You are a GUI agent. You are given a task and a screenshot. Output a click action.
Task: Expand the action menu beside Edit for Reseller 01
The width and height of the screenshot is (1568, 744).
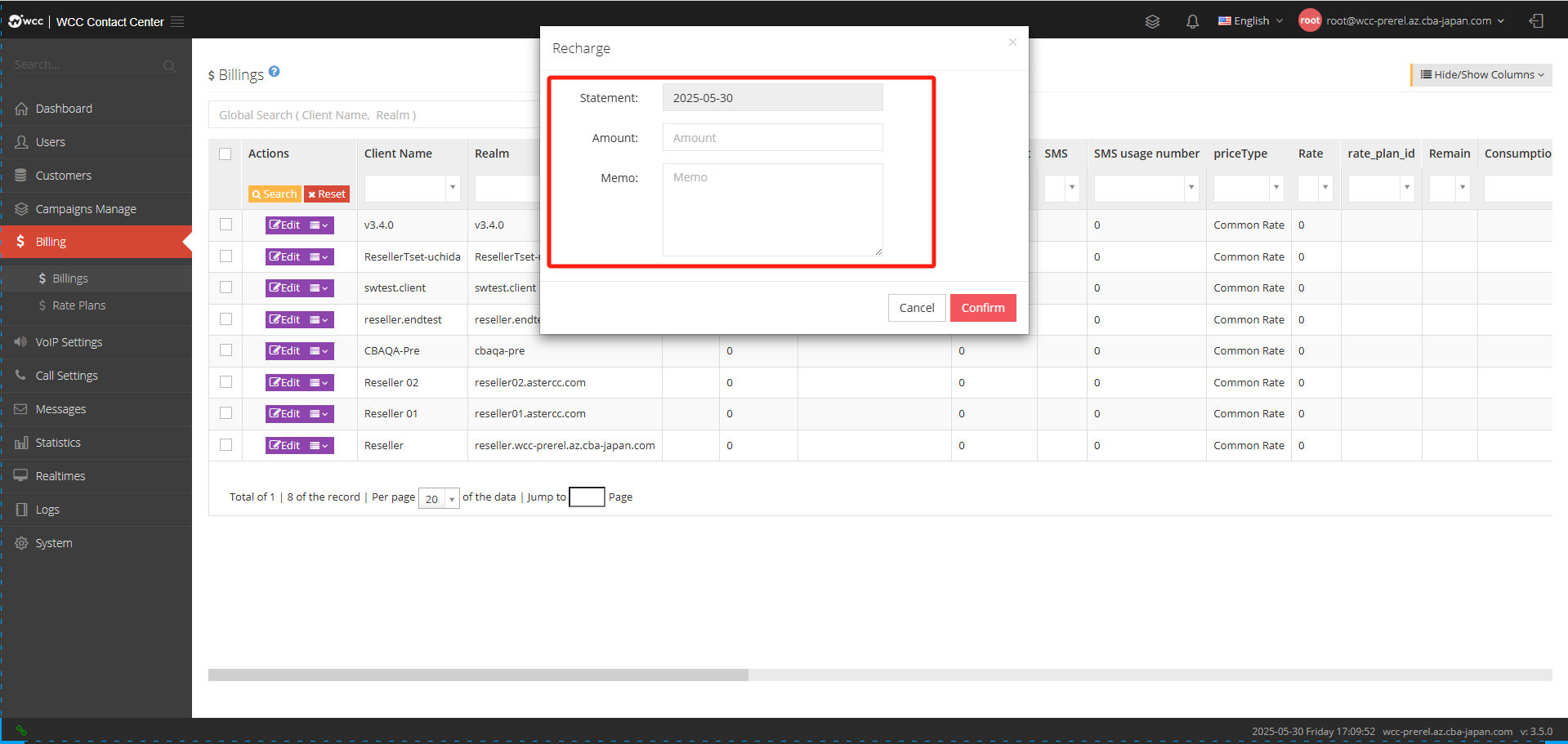point(319,414)
